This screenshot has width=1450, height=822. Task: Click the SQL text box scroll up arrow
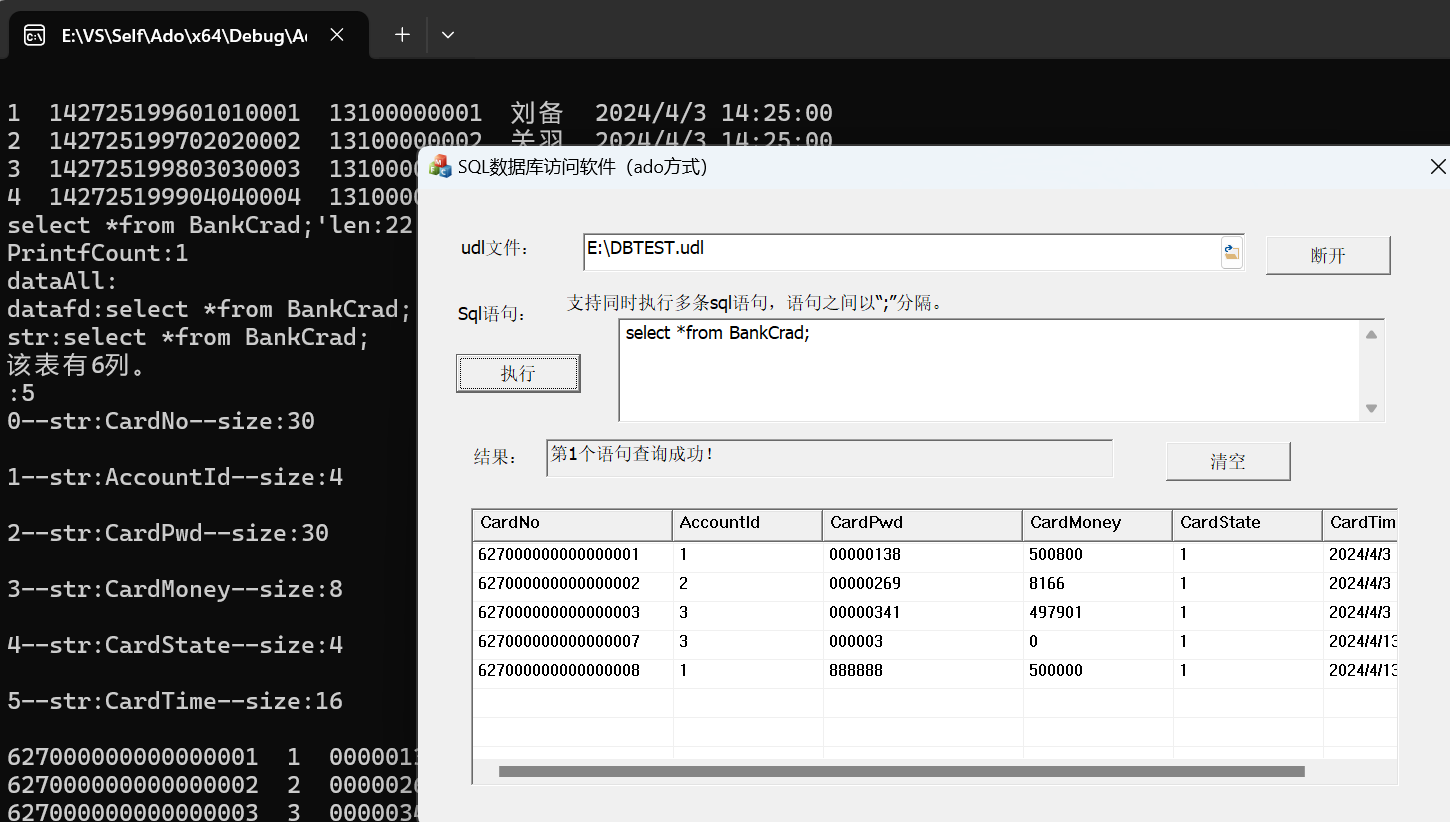pos(1371,335)
